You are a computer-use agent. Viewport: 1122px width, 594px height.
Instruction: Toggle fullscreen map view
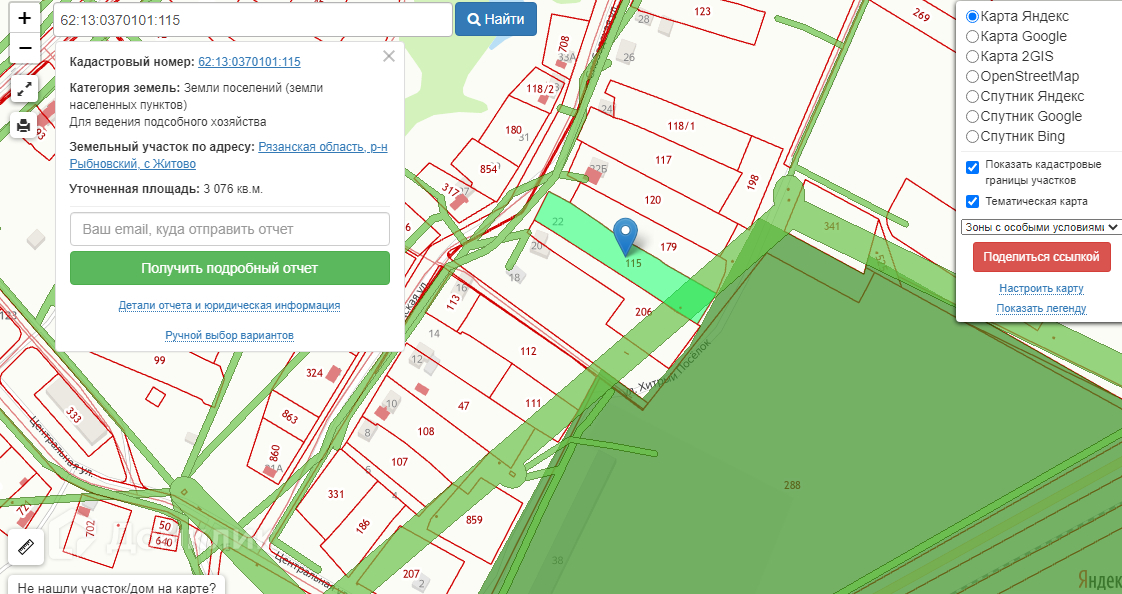tap(24, 89)
